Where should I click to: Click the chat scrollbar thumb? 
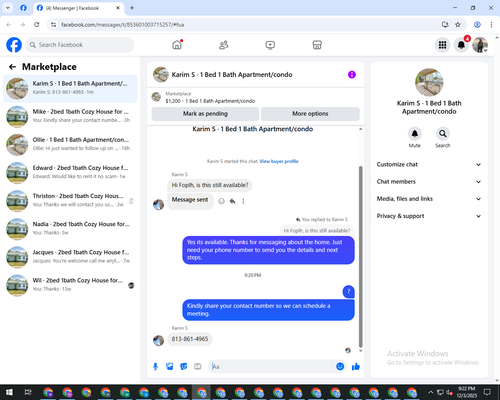360,257
